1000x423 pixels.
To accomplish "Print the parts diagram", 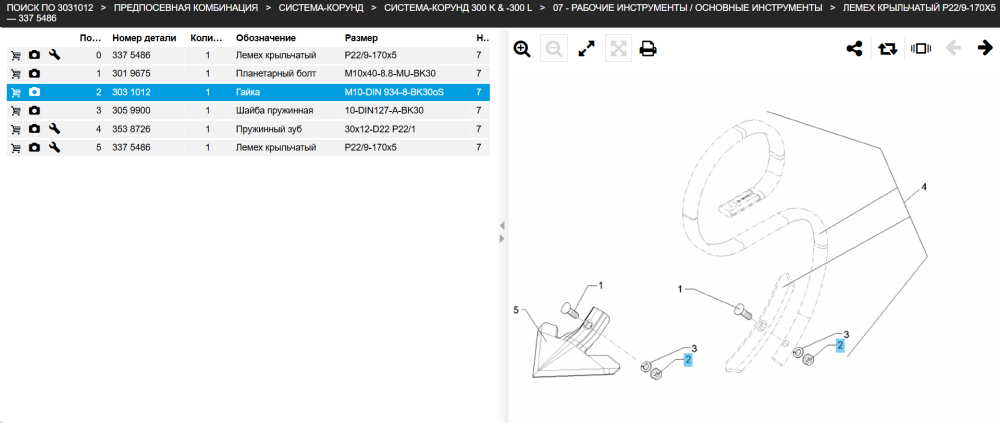I will coord(648,48).
